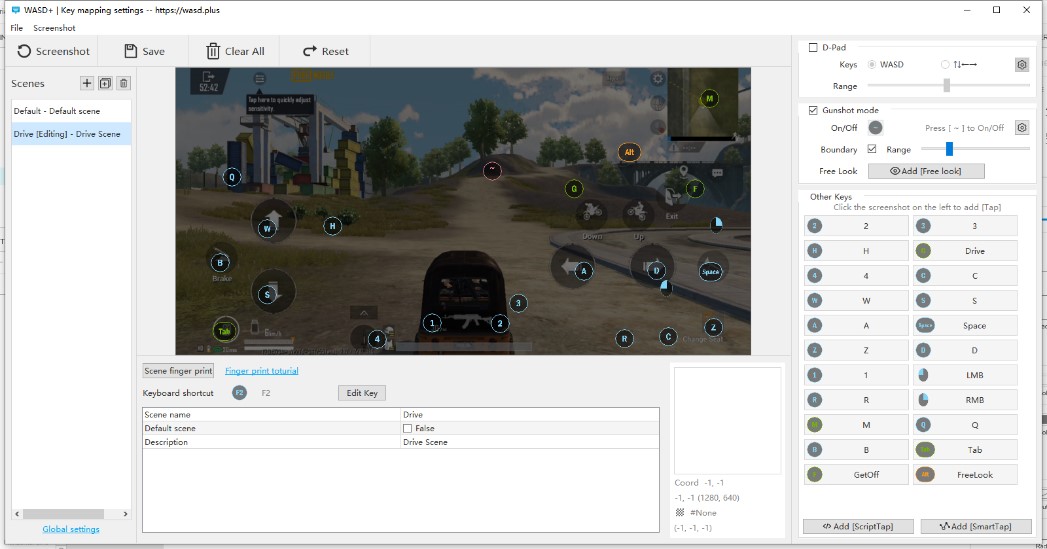Delete the scene with the trash icon
The width and height of the screenshot is (1047, 549).
pos(123,83)
